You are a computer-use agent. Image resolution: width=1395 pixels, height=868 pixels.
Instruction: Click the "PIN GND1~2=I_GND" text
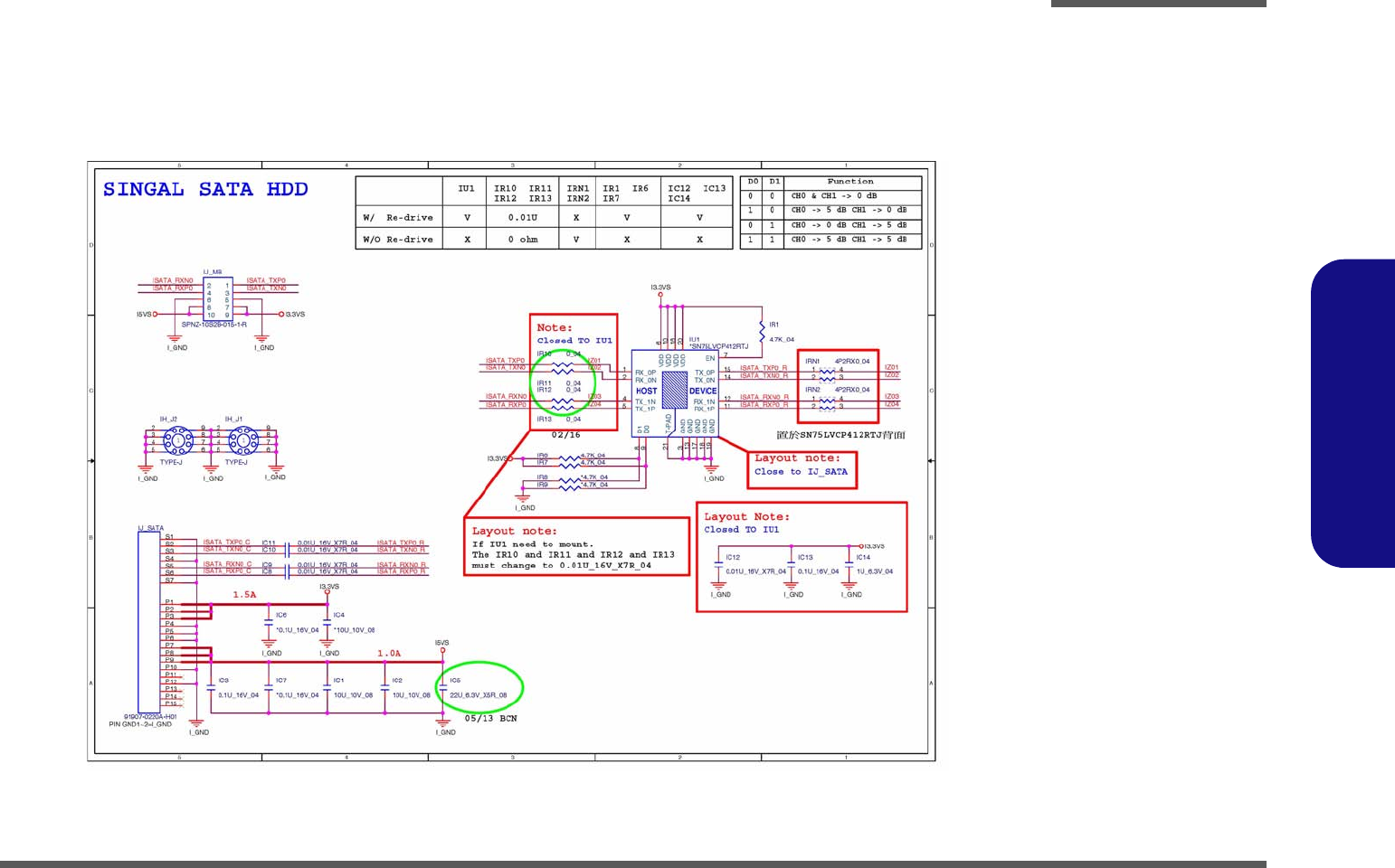pos(140,724)
